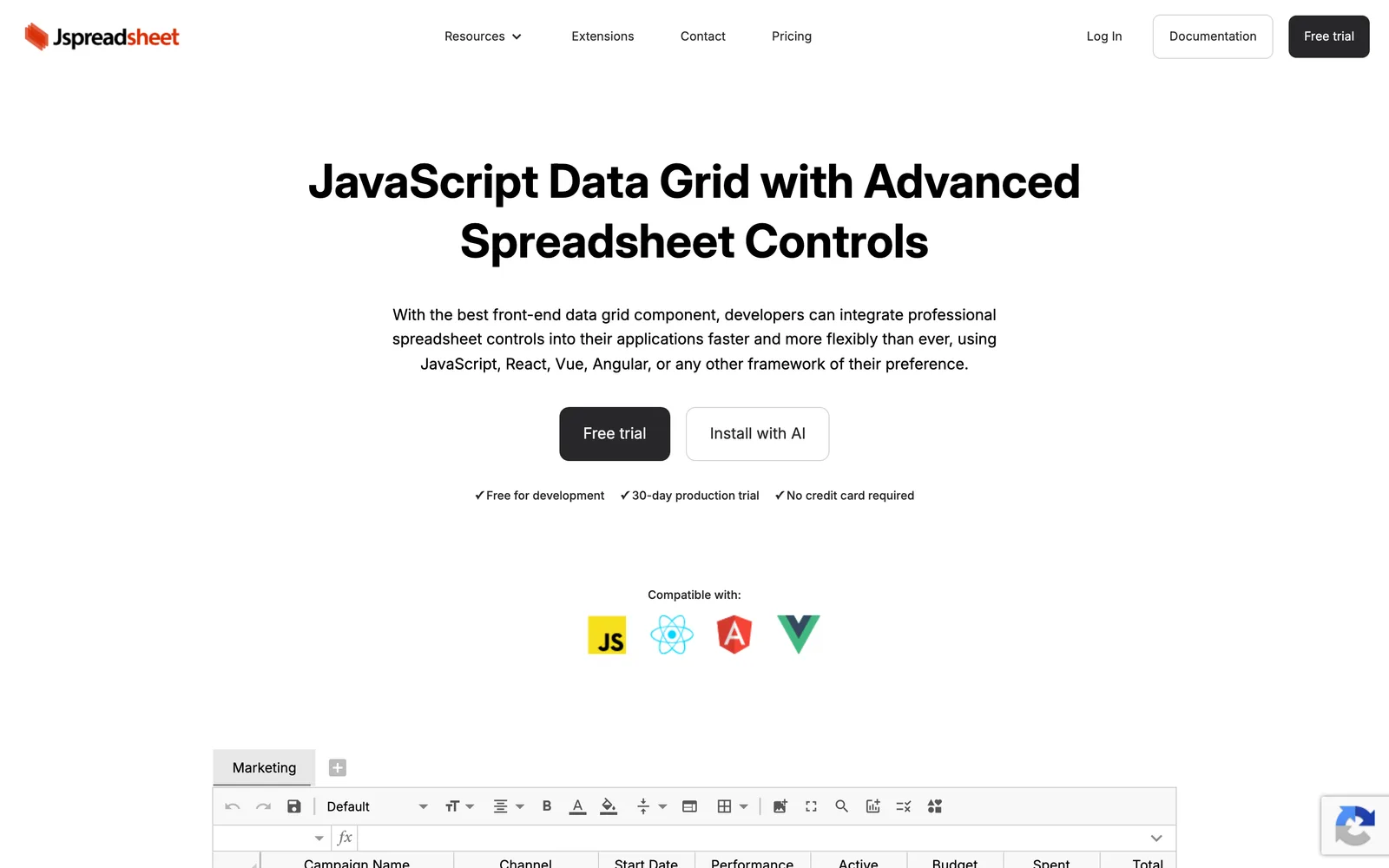Image resolution: width=1389 pixels, height=868 pixels.
Task: Open the font color picker
Action: pyautogui.click(x=577, y=806)
